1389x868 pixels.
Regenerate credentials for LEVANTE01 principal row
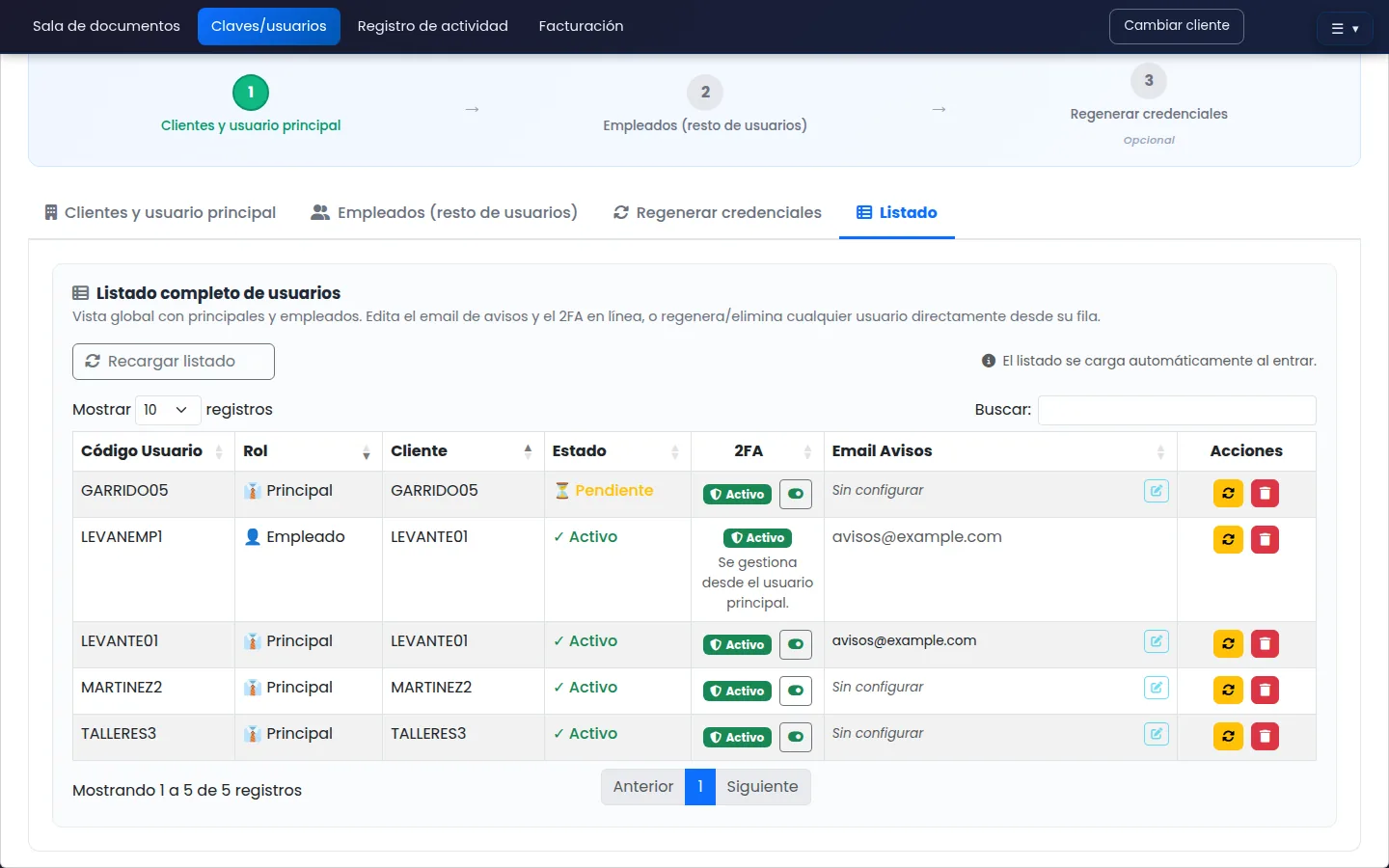(1228, 643)
